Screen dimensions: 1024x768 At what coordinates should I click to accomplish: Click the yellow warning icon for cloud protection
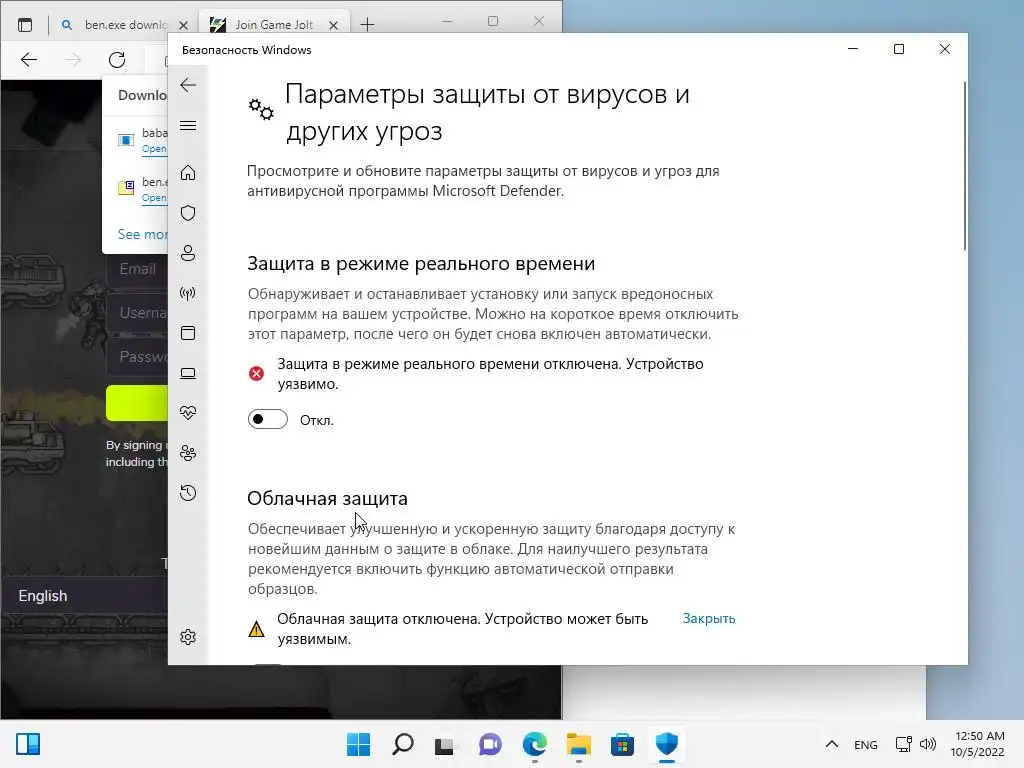(x=257, y=628)
